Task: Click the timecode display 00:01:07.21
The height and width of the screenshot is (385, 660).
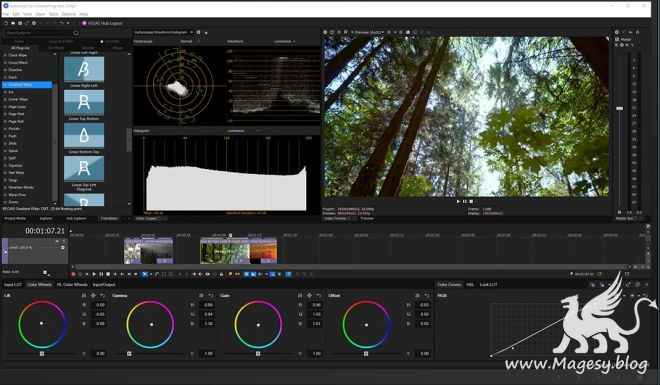Action: [x=45, y=231]
